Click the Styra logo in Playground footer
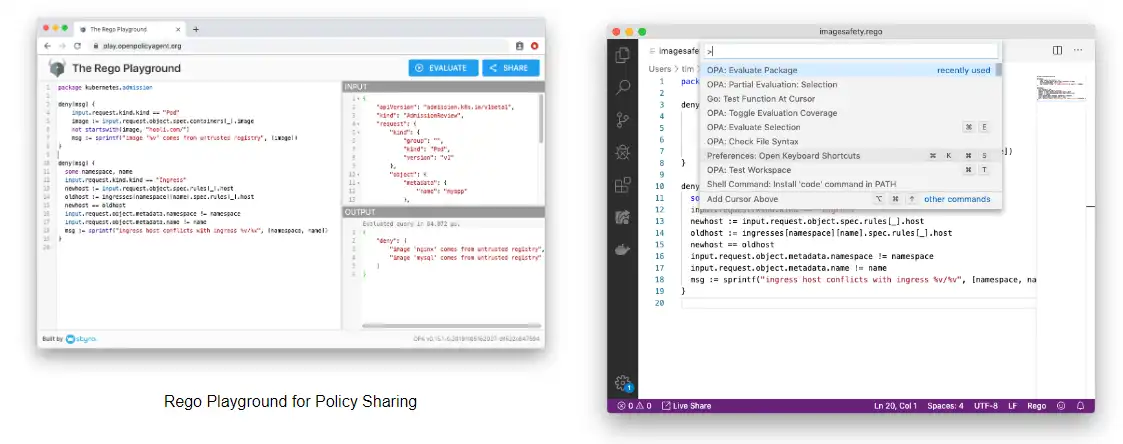The height and width of the screenshot is (444, 1123). (80, 339)
